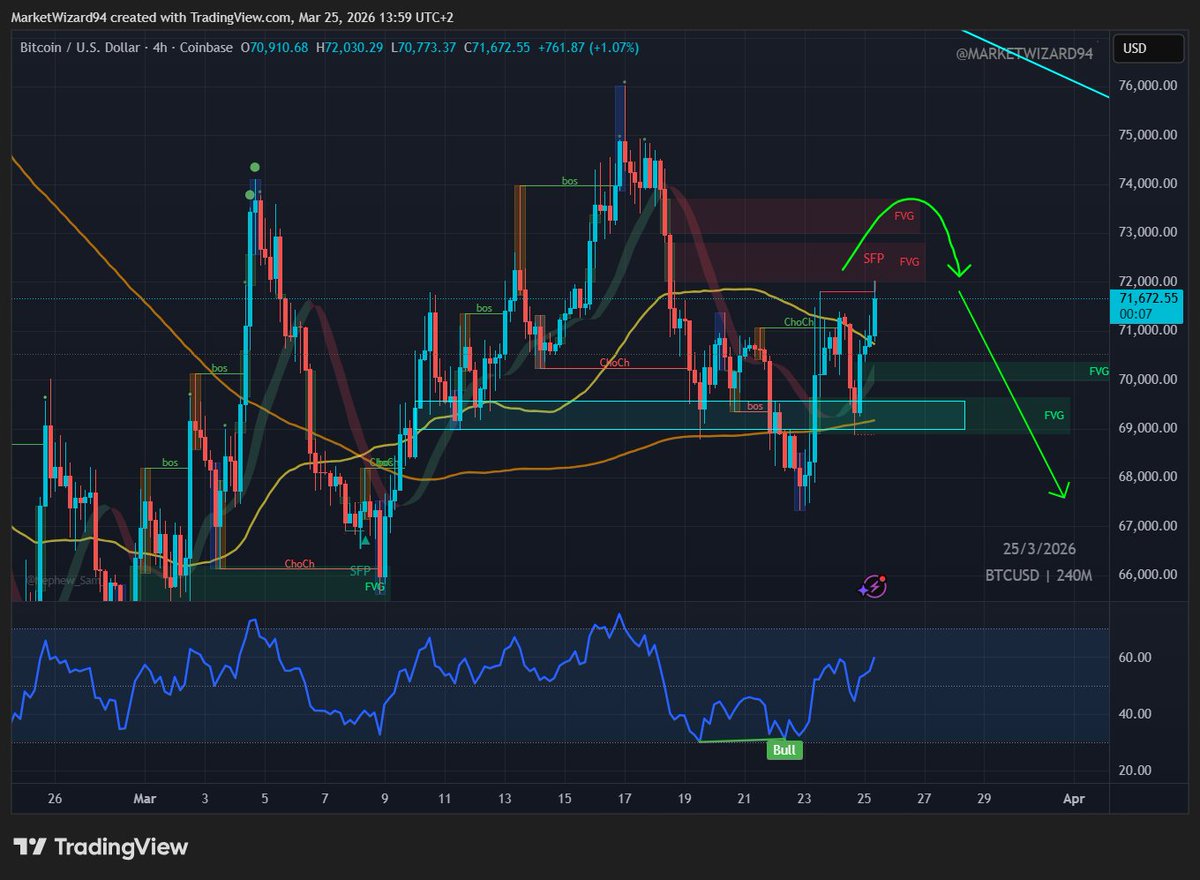Screen dimensions: 1200x880
Task: Select the red SFP label
Action: tap(873, 259)
